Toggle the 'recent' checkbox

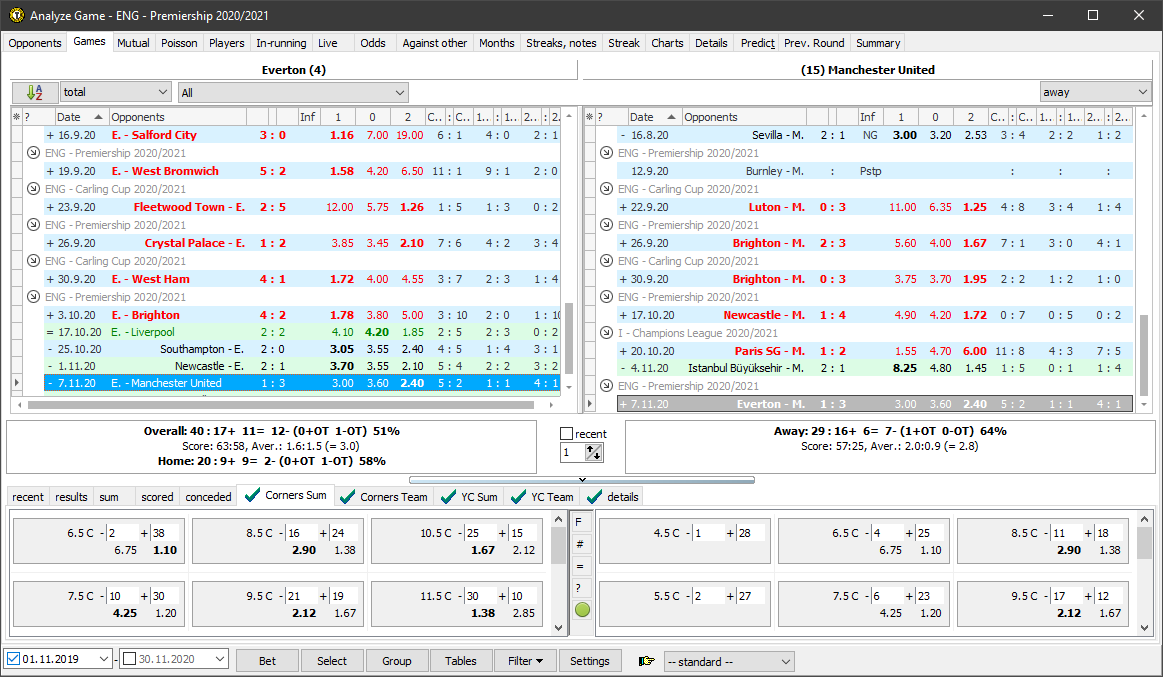(567, 434)
